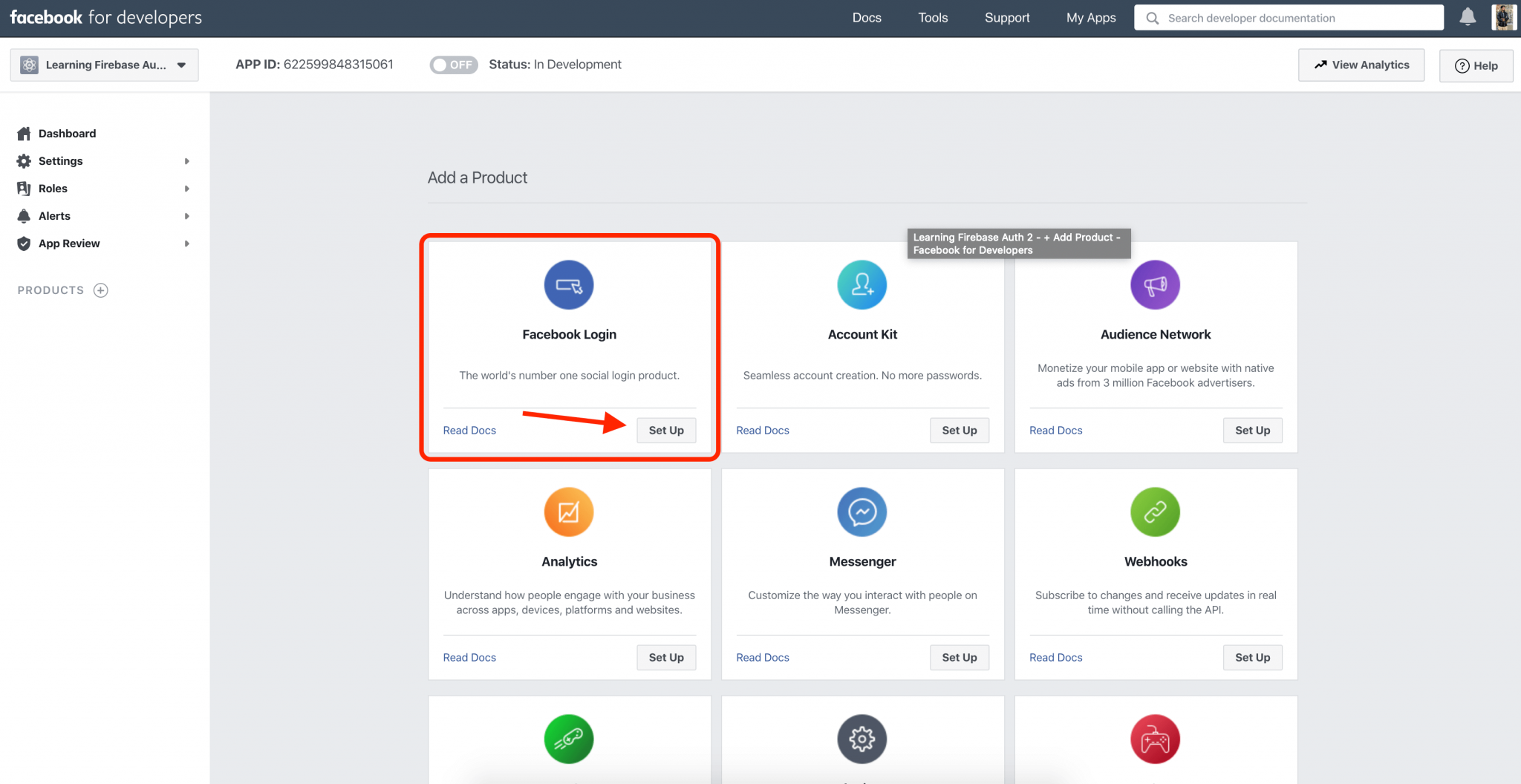
Task: Open the user profile avatar
Action: (x=1504, y=17)
